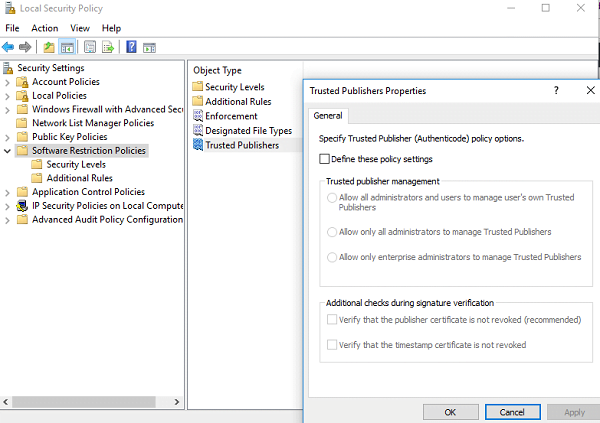The image size is (600, 423).
Task: Click the Security Settings root icon
Action: coord(8,68)
